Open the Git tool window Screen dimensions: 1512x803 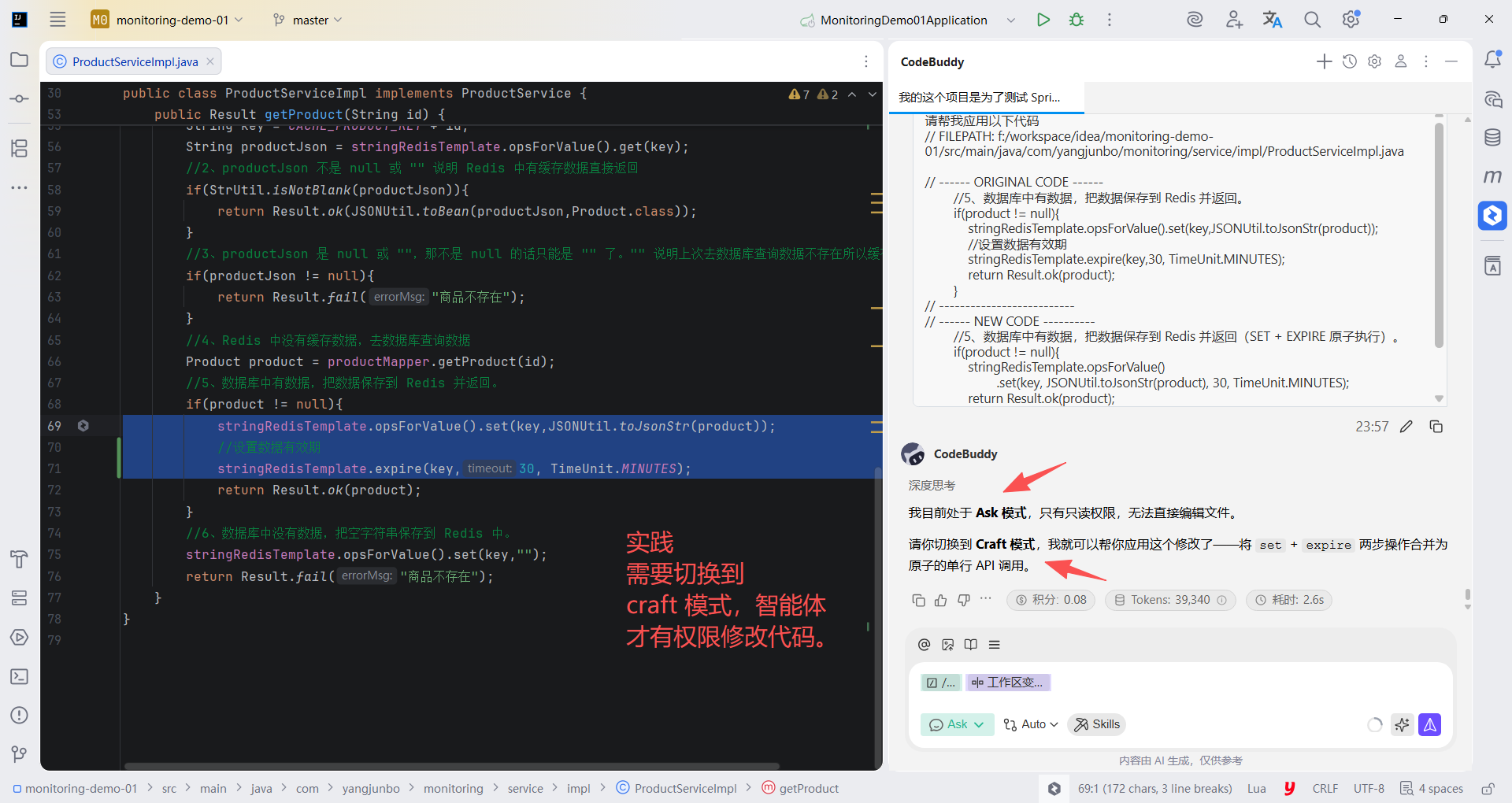pos(19,754)
